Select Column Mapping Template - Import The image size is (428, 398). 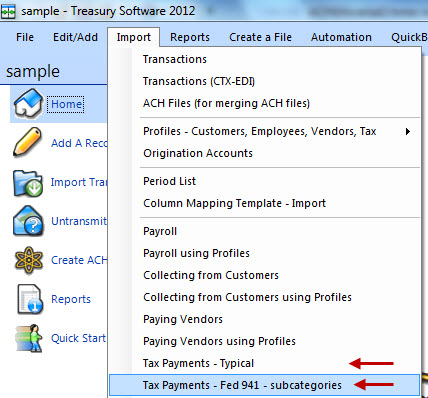[234, 203]
